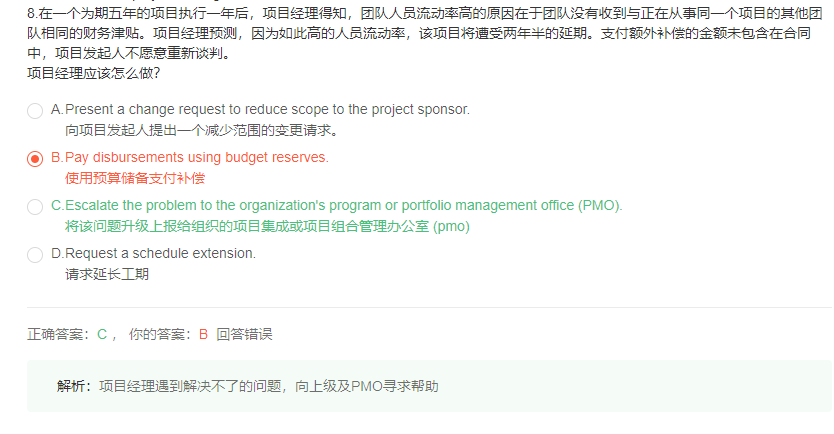
Task: Click the selected red radio button B
Action: [35, 158]
